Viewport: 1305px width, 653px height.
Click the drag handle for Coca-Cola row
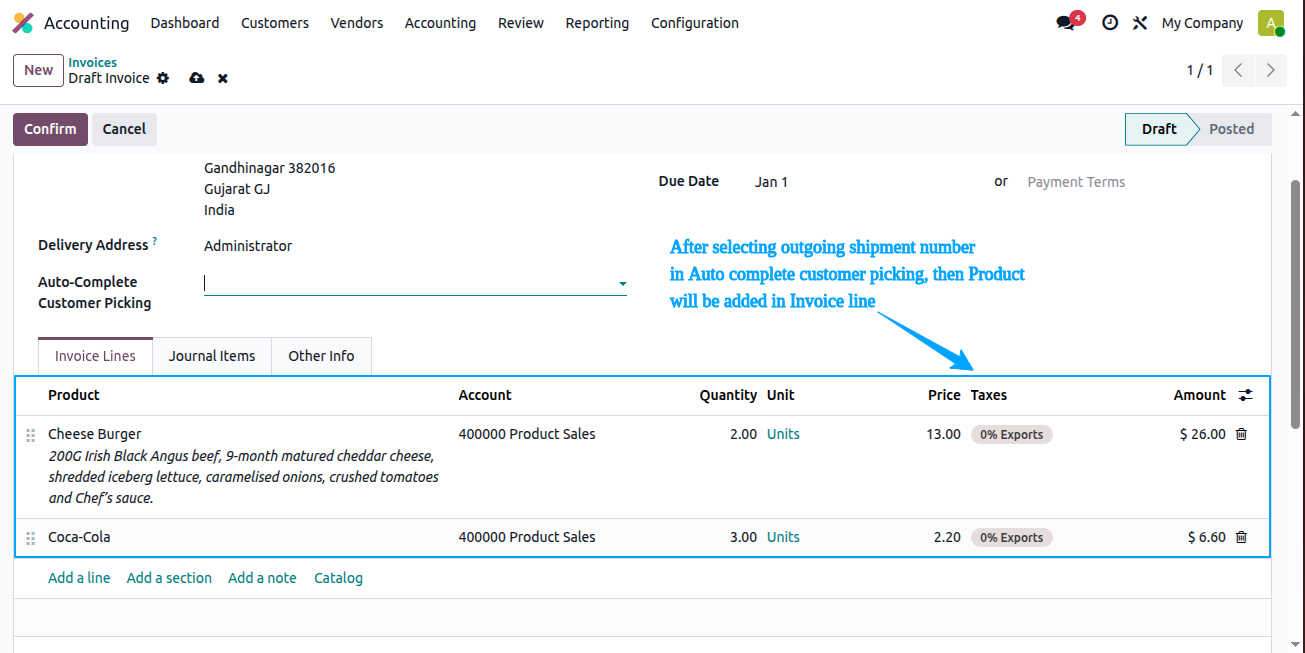tap(30, 538)
